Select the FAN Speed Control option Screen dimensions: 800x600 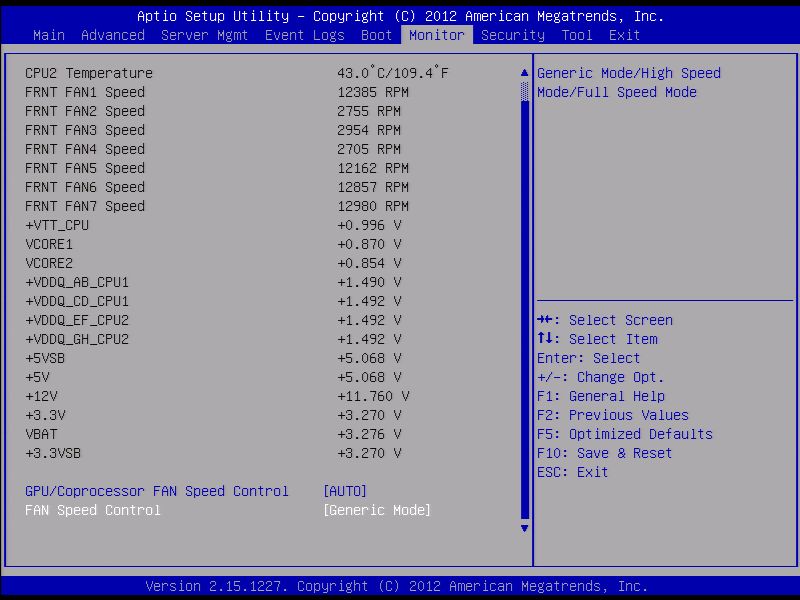pyautogui.click(x=93, y=510)
